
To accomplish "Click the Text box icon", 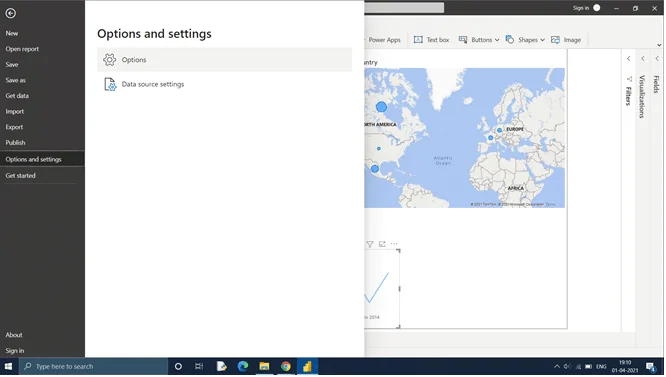I will [419, 40].
